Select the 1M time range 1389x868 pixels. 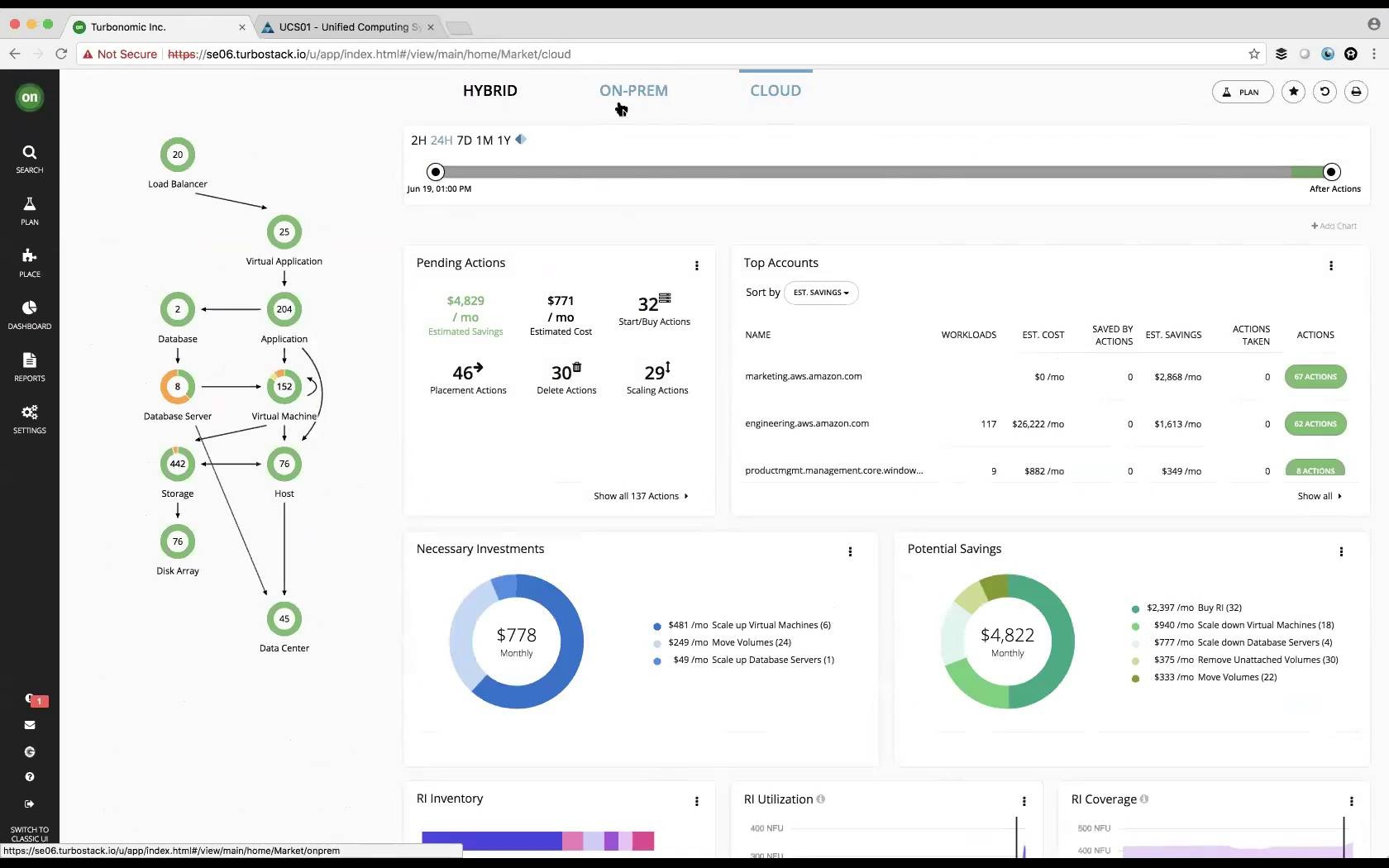pyautogui.click(x=484, y=141)
